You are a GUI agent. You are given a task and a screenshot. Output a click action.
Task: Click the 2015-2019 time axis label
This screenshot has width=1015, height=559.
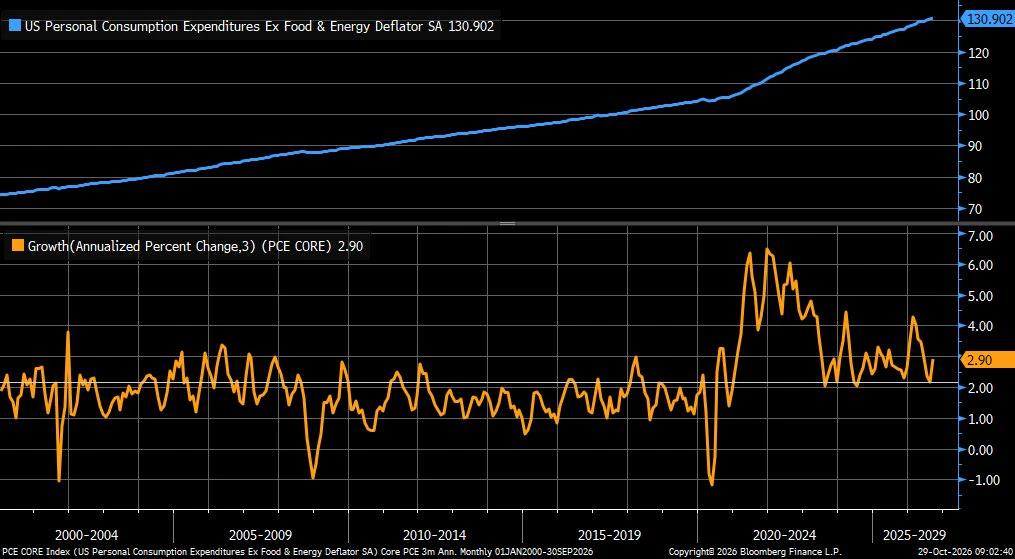[x=610, y=535]
